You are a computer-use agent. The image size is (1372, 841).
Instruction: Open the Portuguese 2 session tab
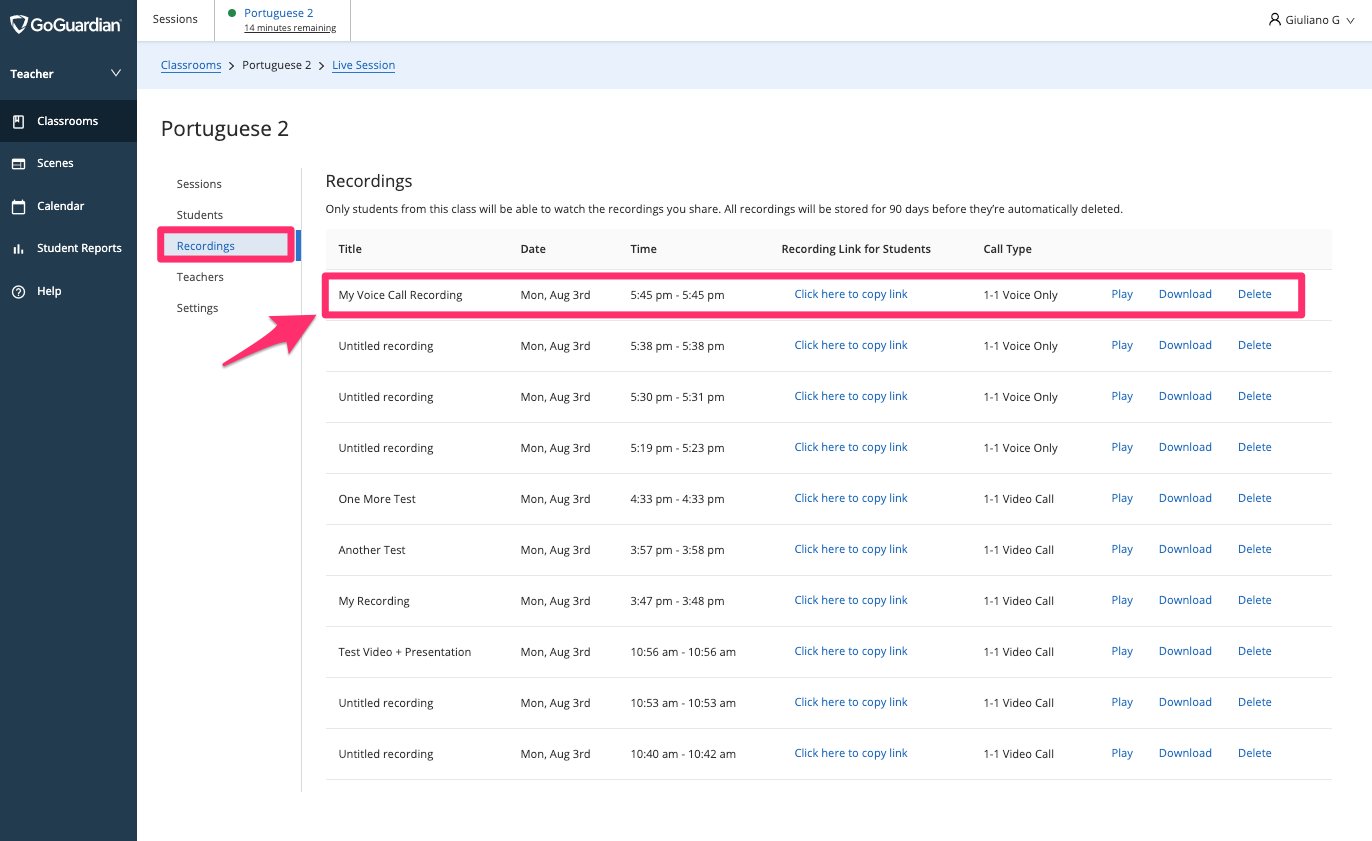283,20
